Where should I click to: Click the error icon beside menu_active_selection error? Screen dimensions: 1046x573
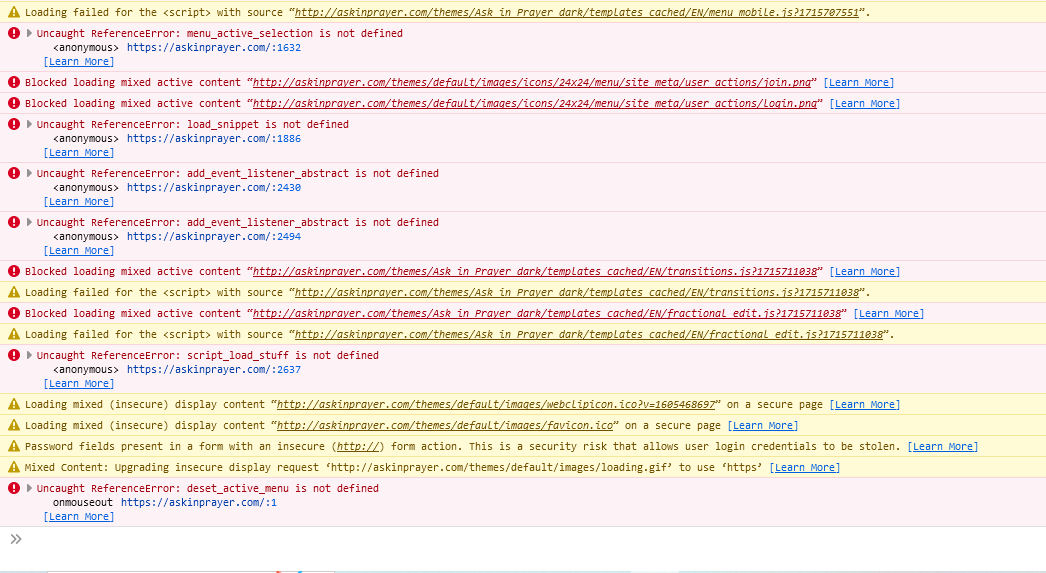coord(14,33)
